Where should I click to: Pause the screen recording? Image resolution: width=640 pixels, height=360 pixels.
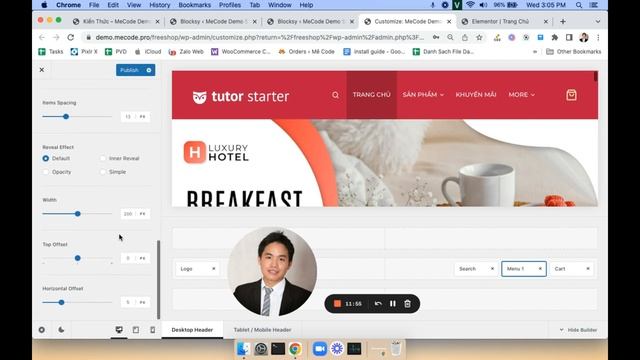pyautogui.click(x=393, y=304)
